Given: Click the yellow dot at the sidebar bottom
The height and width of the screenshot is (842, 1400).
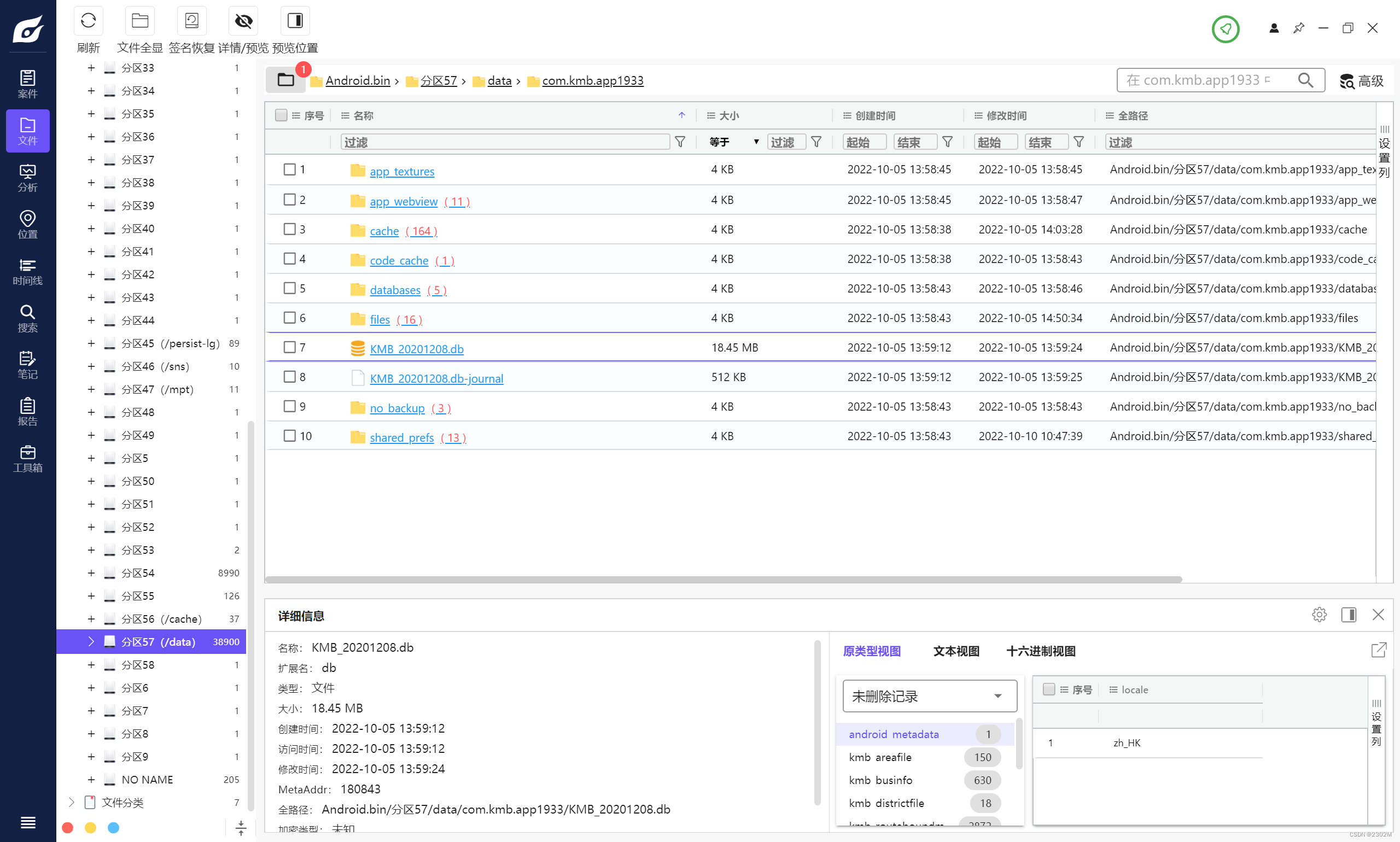Looking at the screenshot, I should 90,828.
